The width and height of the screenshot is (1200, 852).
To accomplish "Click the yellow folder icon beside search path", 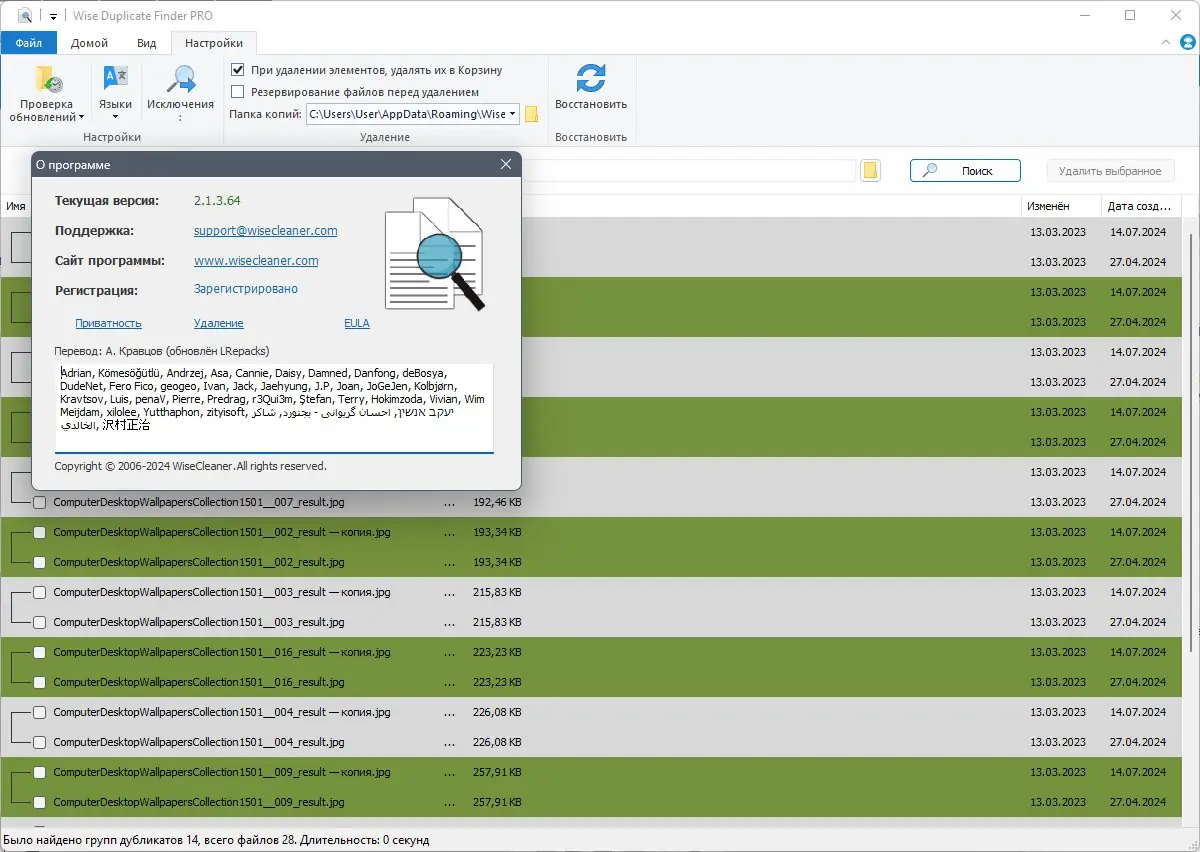I will click(871, 171).
